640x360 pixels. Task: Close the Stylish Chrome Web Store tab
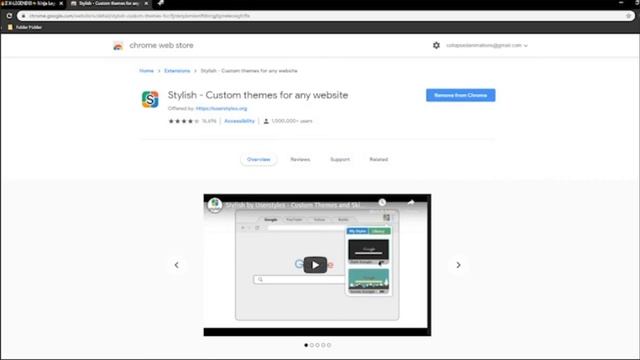tap(146, 3)
